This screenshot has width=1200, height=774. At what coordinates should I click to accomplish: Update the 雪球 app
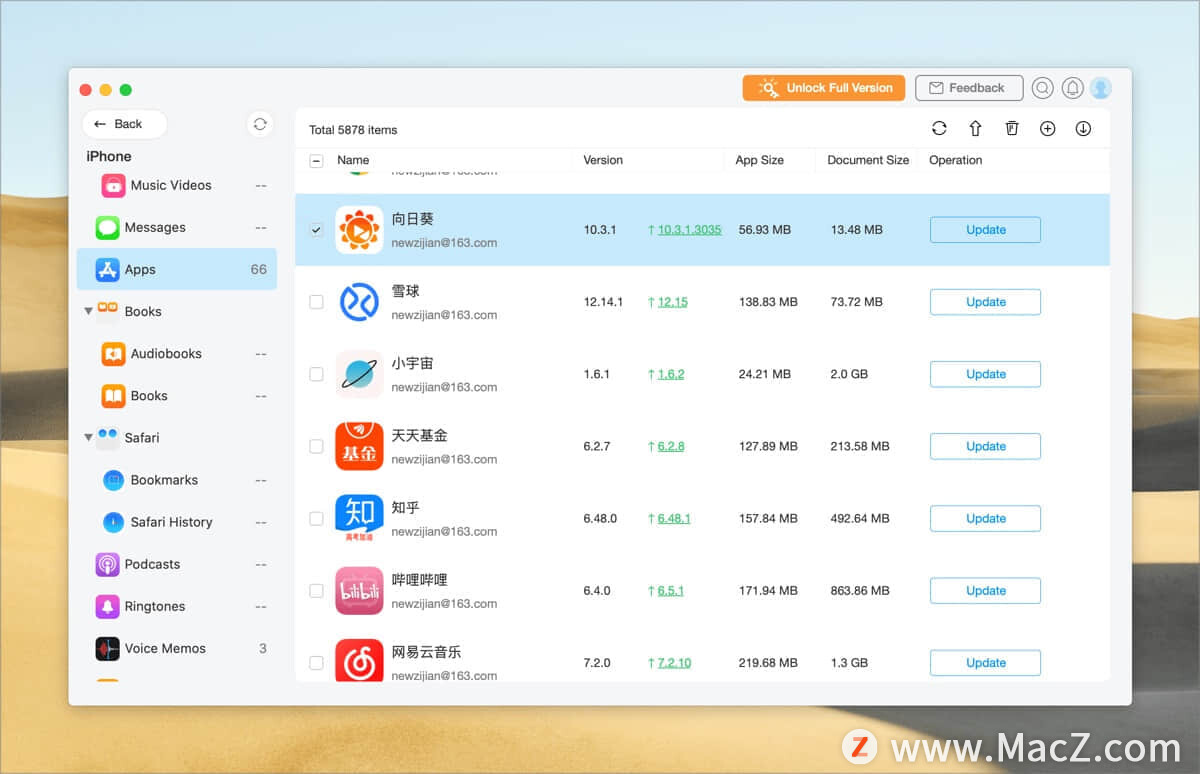tap(985, 302)
